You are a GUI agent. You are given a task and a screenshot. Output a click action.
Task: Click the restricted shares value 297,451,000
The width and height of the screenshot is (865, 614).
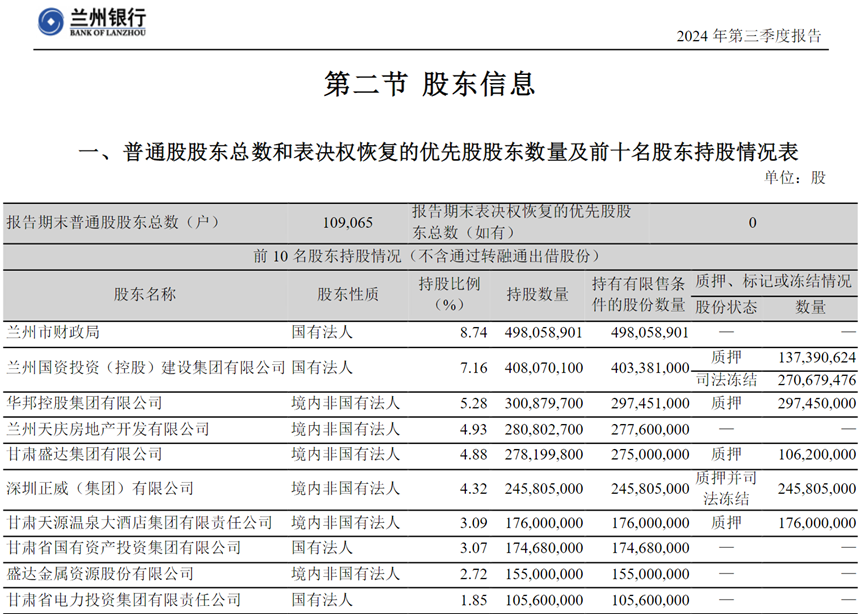coord(650,404)
